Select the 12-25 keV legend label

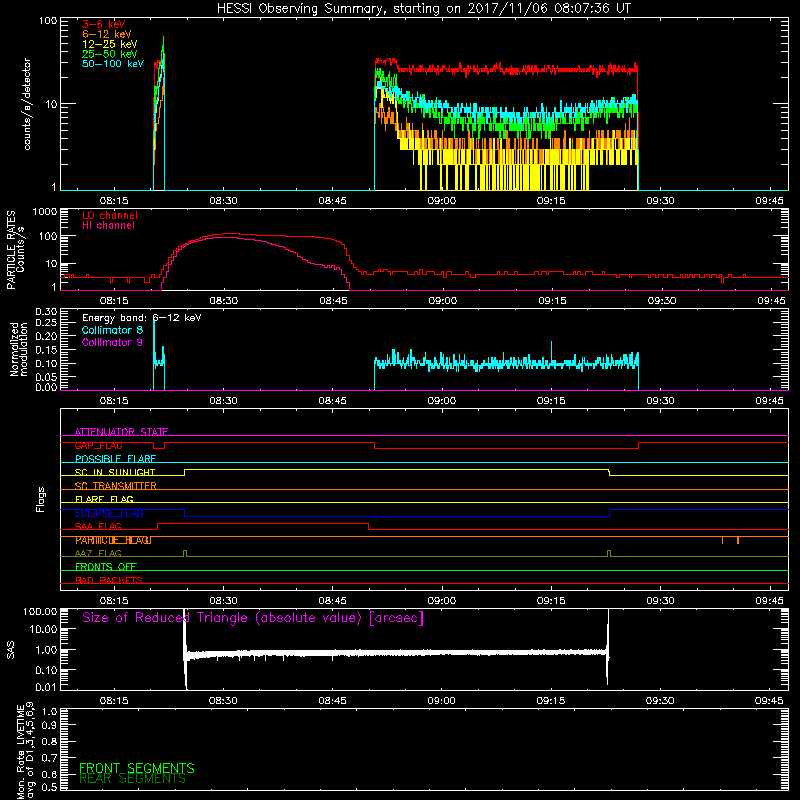pos(109,44)
